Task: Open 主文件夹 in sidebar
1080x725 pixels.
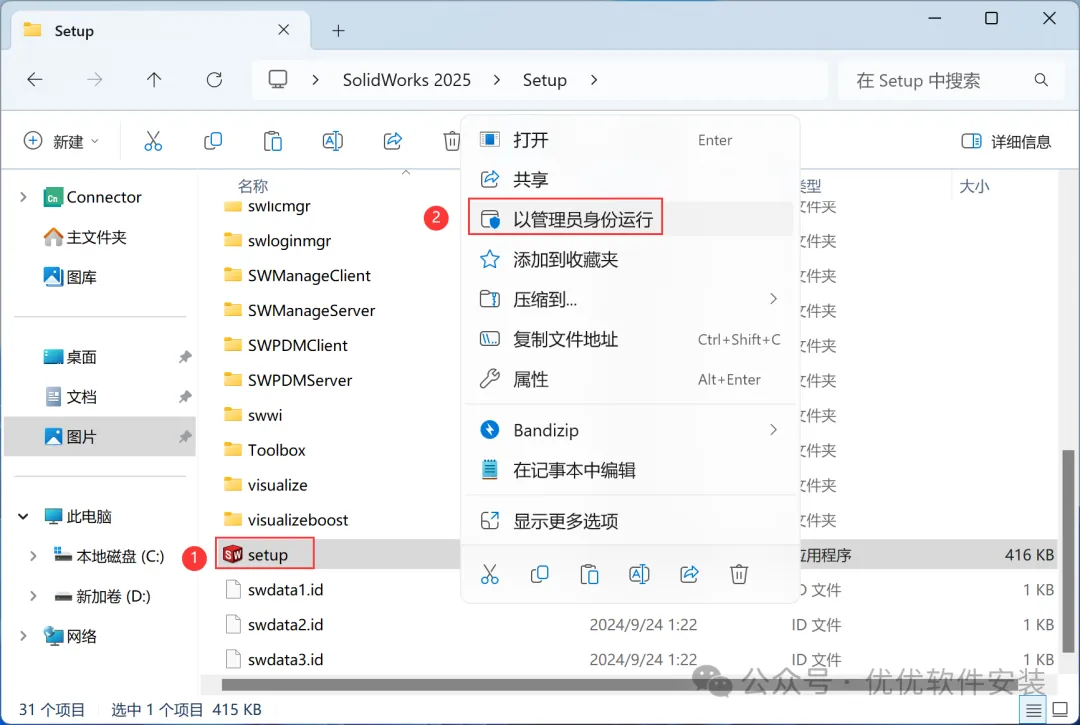Action: pos(85,238)
